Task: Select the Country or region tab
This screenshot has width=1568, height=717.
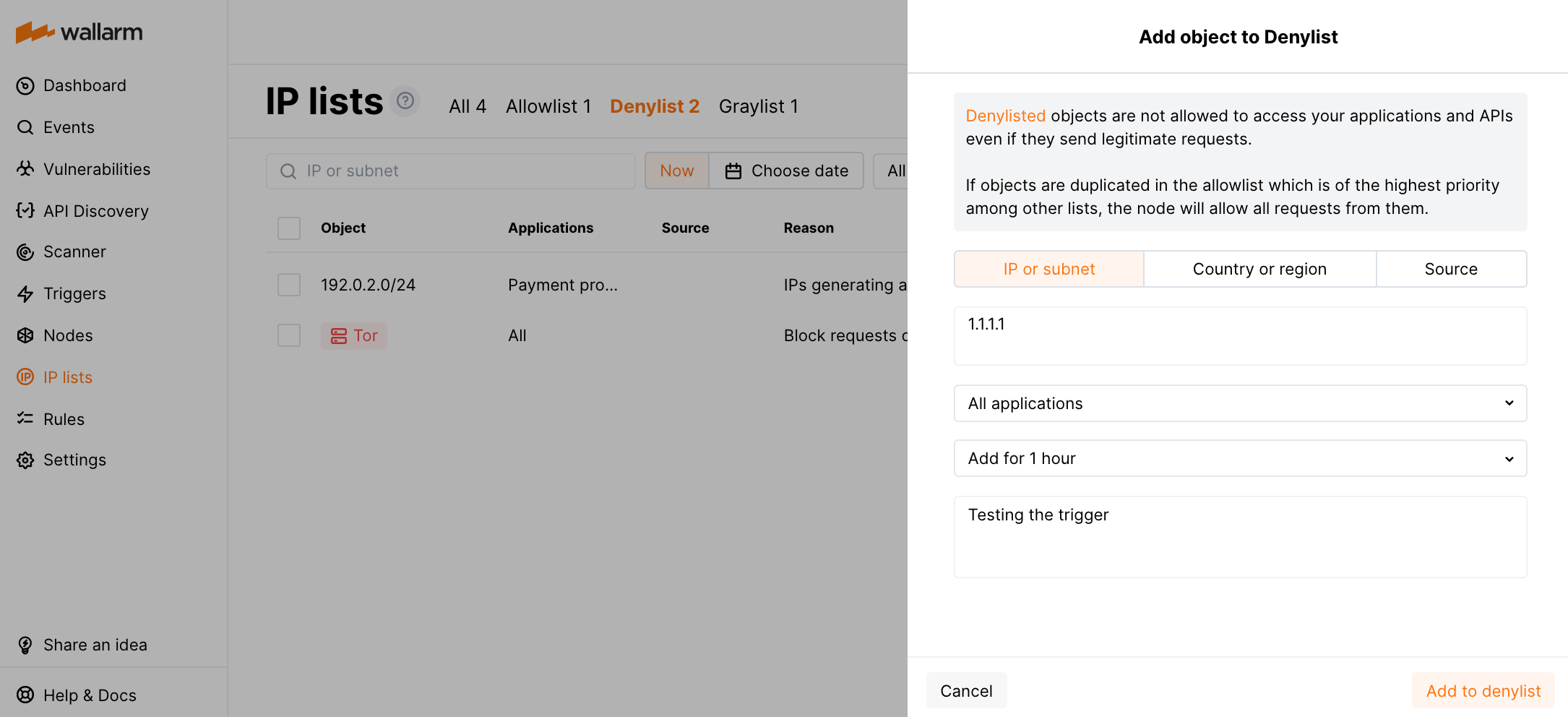Action: point(1259,268)
